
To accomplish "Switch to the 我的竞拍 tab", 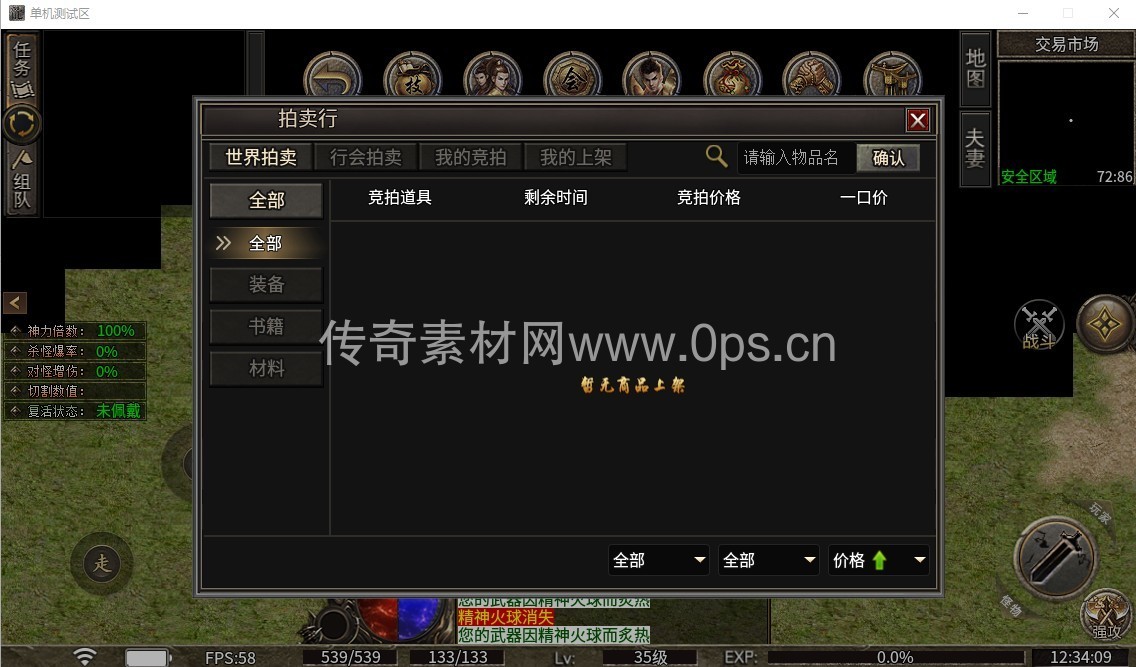I will 471,157.
